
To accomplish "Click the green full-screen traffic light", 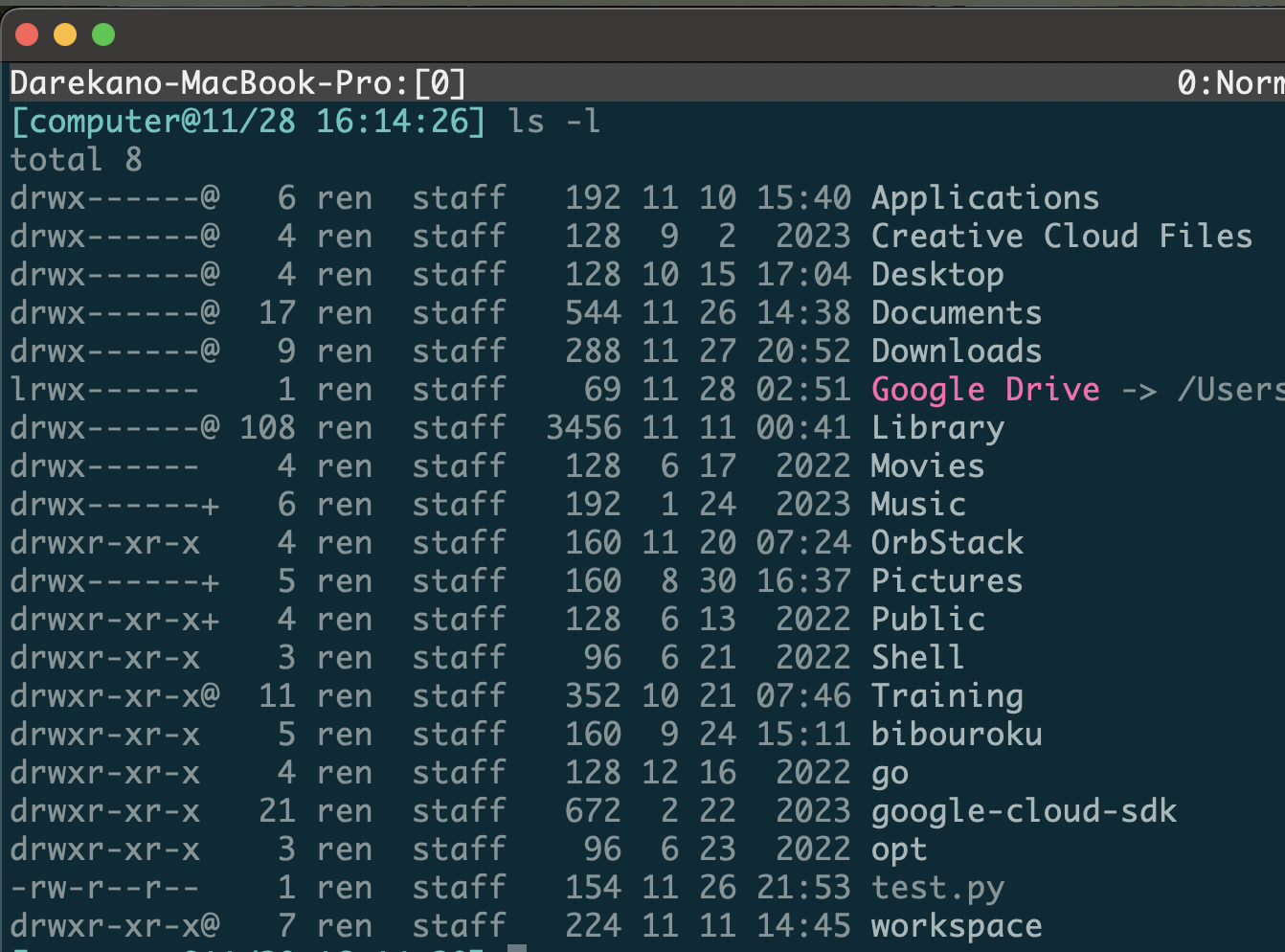I will (102, 33).
